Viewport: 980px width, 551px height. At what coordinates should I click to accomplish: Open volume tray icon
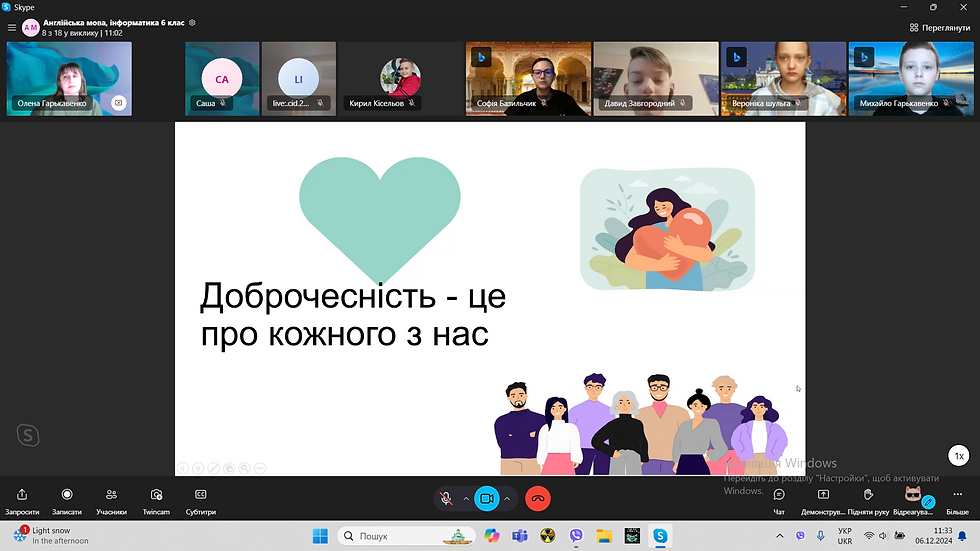point(883,536)
